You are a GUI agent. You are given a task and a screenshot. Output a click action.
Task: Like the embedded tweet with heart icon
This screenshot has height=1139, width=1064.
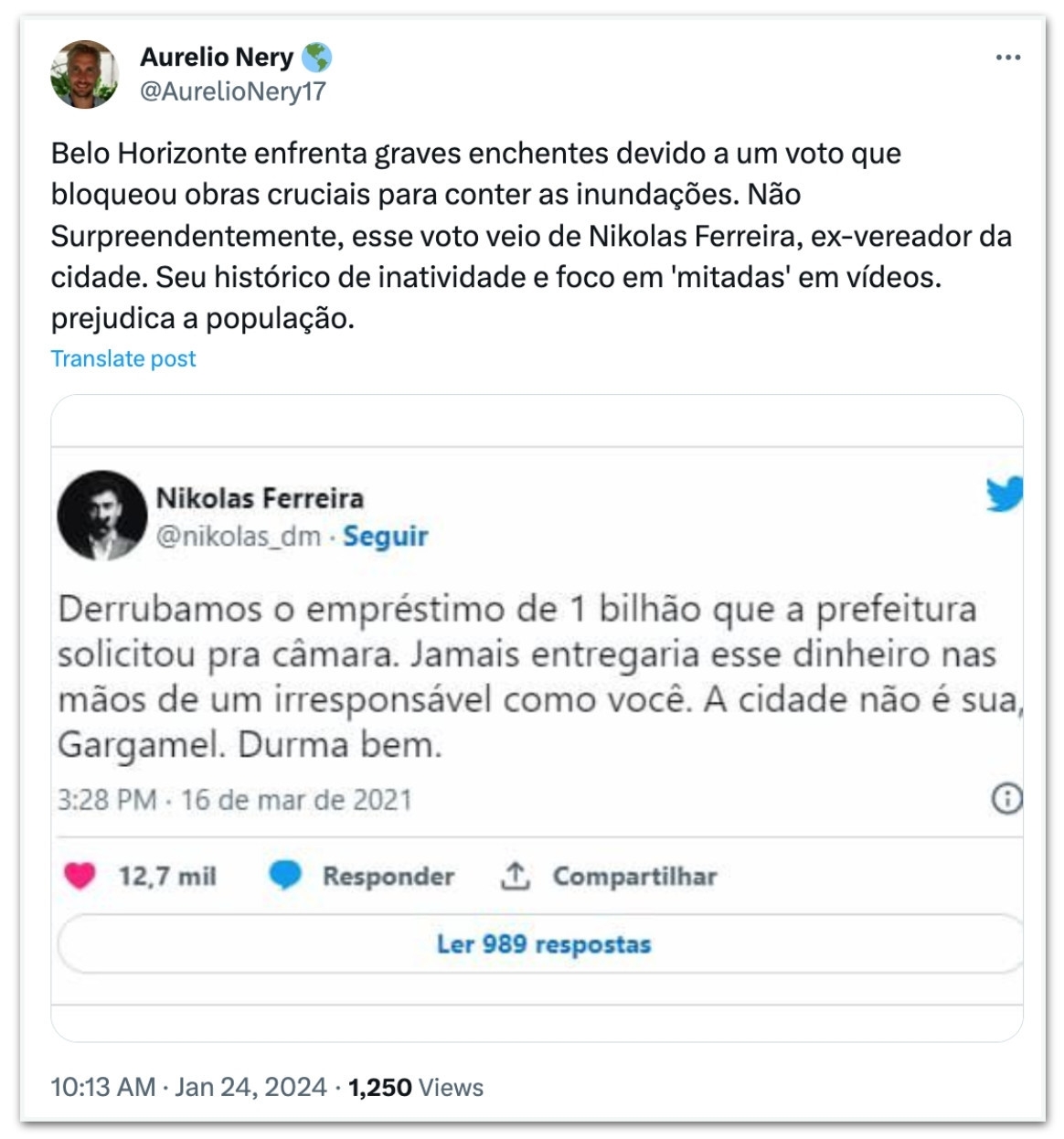pyautogui.click(x=80, y=876)
